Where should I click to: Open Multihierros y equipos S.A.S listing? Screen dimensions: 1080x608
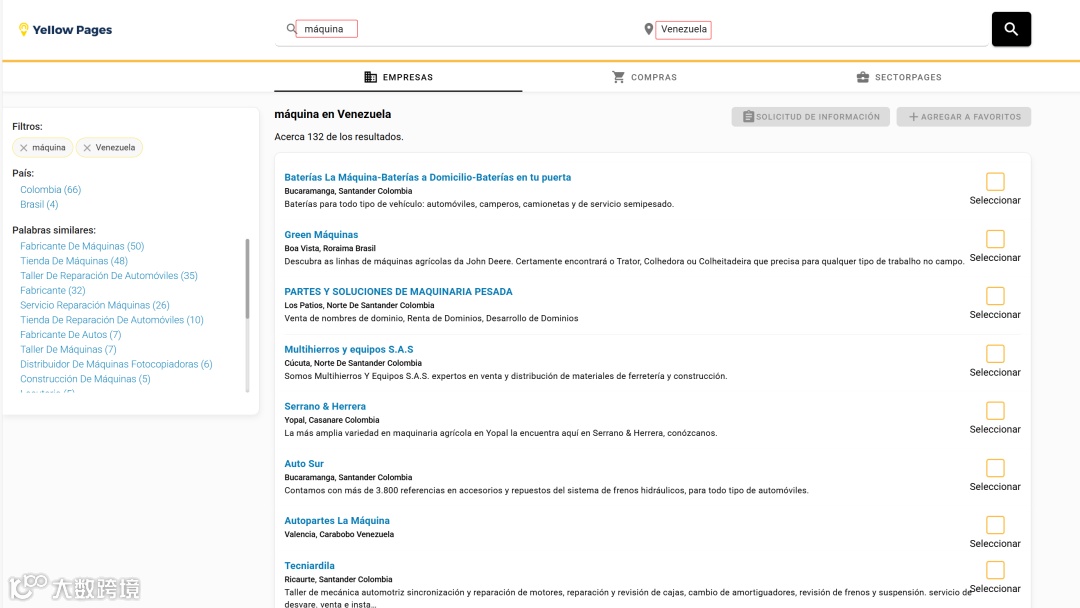(349, 350)
